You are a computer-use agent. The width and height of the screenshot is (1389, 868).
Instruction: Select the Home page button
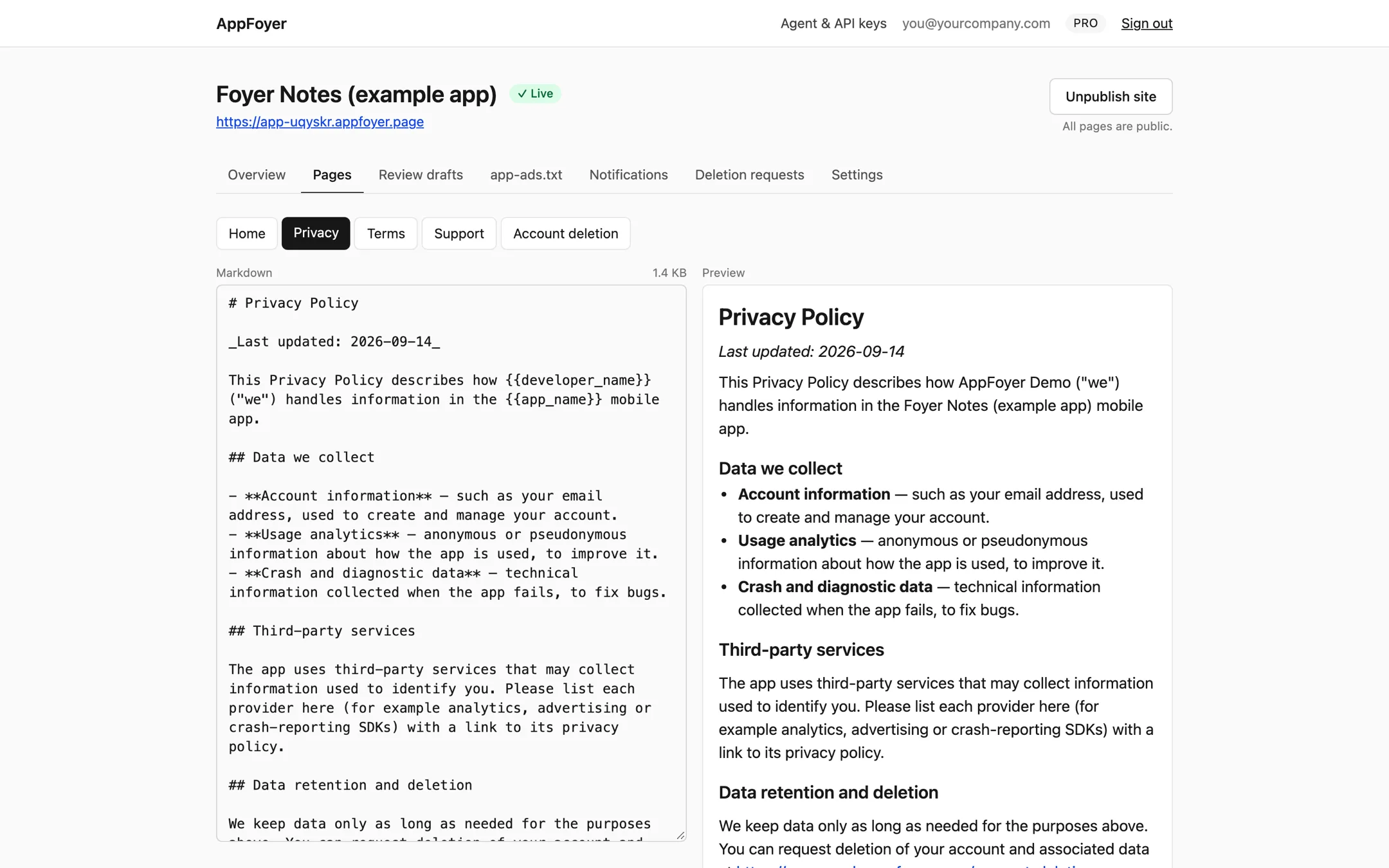247,233
